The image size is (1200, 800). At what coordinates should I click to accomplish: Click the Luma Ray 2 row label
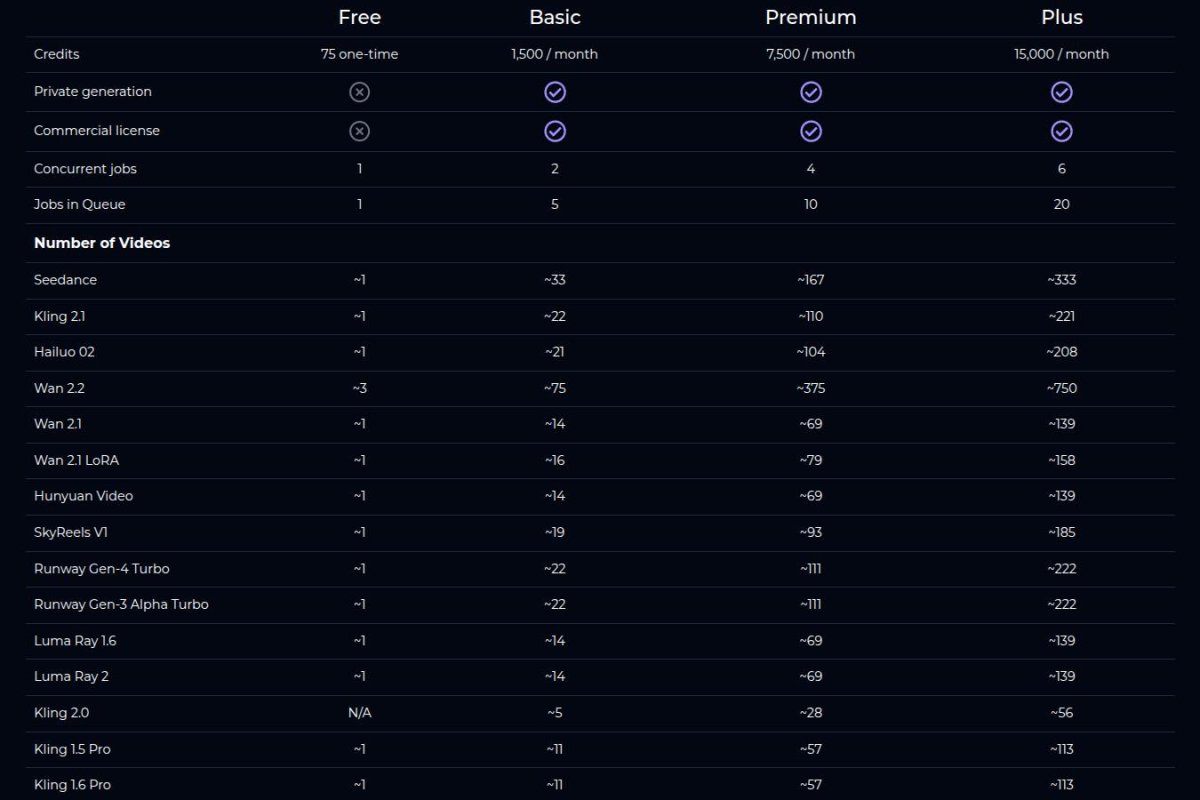71,676
